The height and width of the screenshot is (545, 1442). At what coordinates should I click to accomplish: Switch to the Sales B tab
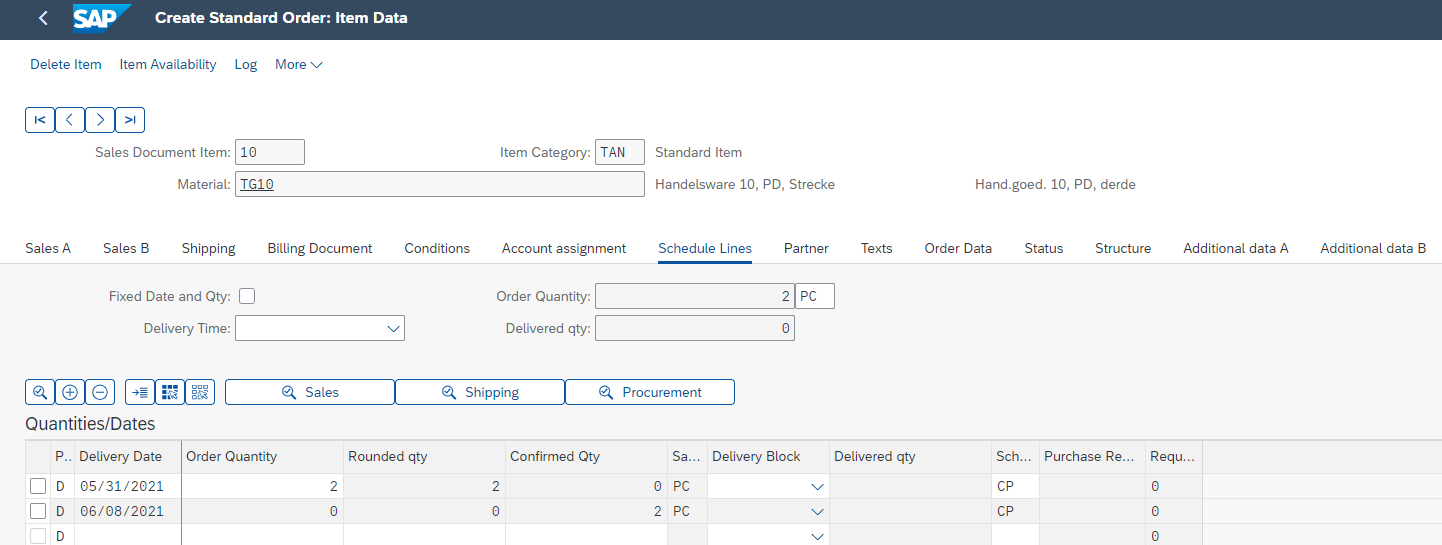point(126,248)
